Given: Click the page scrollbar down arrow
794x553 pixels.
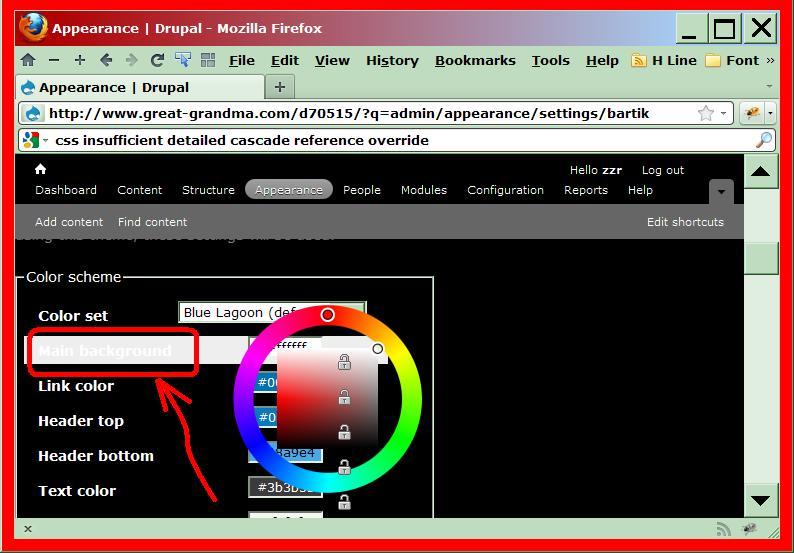Looking at the screenshot, I should coord(761,500).
